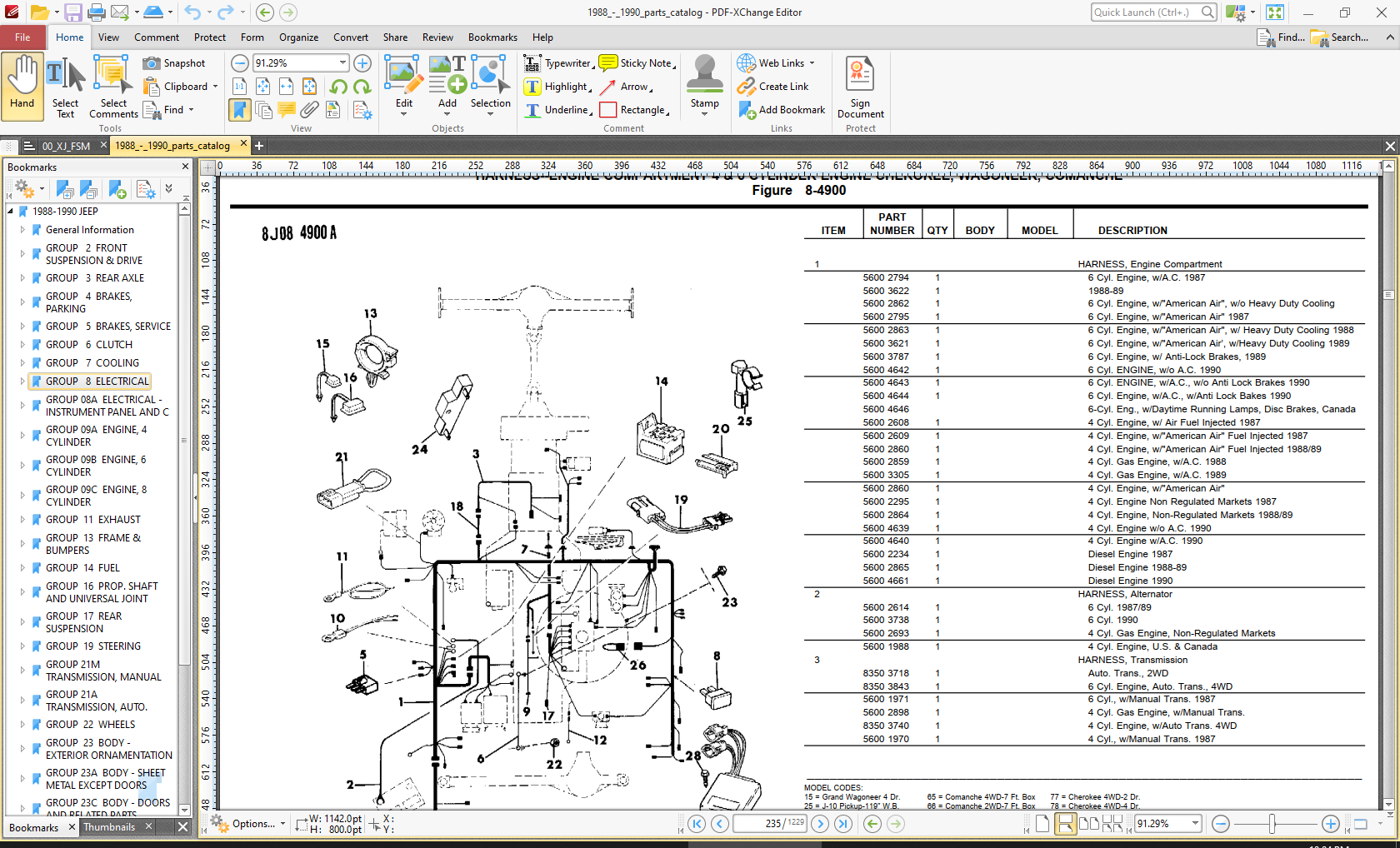This screenshot has height=848, width=1400.
Task: Click the Create Link button
Action: 773,87
